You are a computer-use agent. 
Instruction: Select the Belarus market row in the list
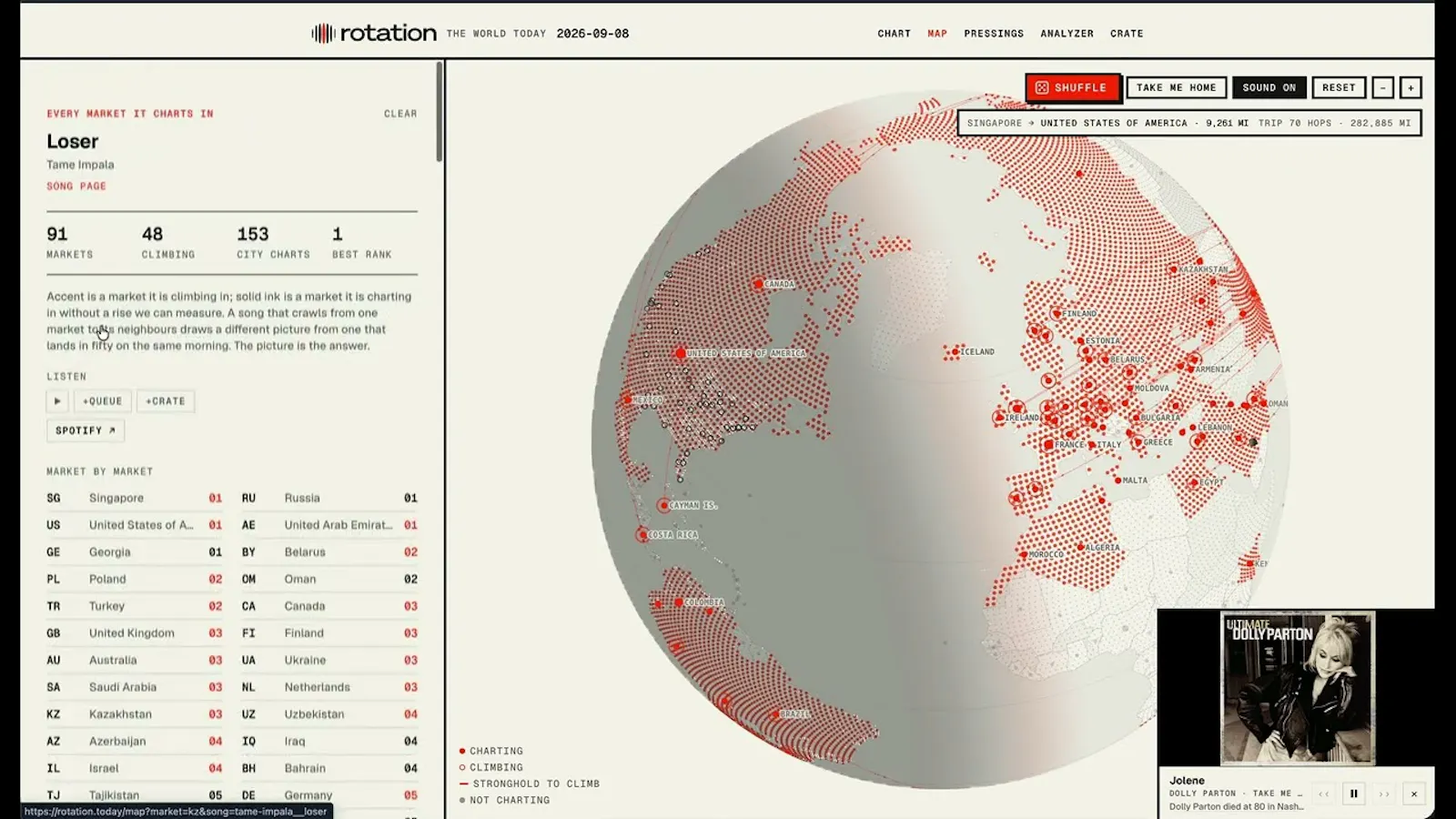coord(329,551)
